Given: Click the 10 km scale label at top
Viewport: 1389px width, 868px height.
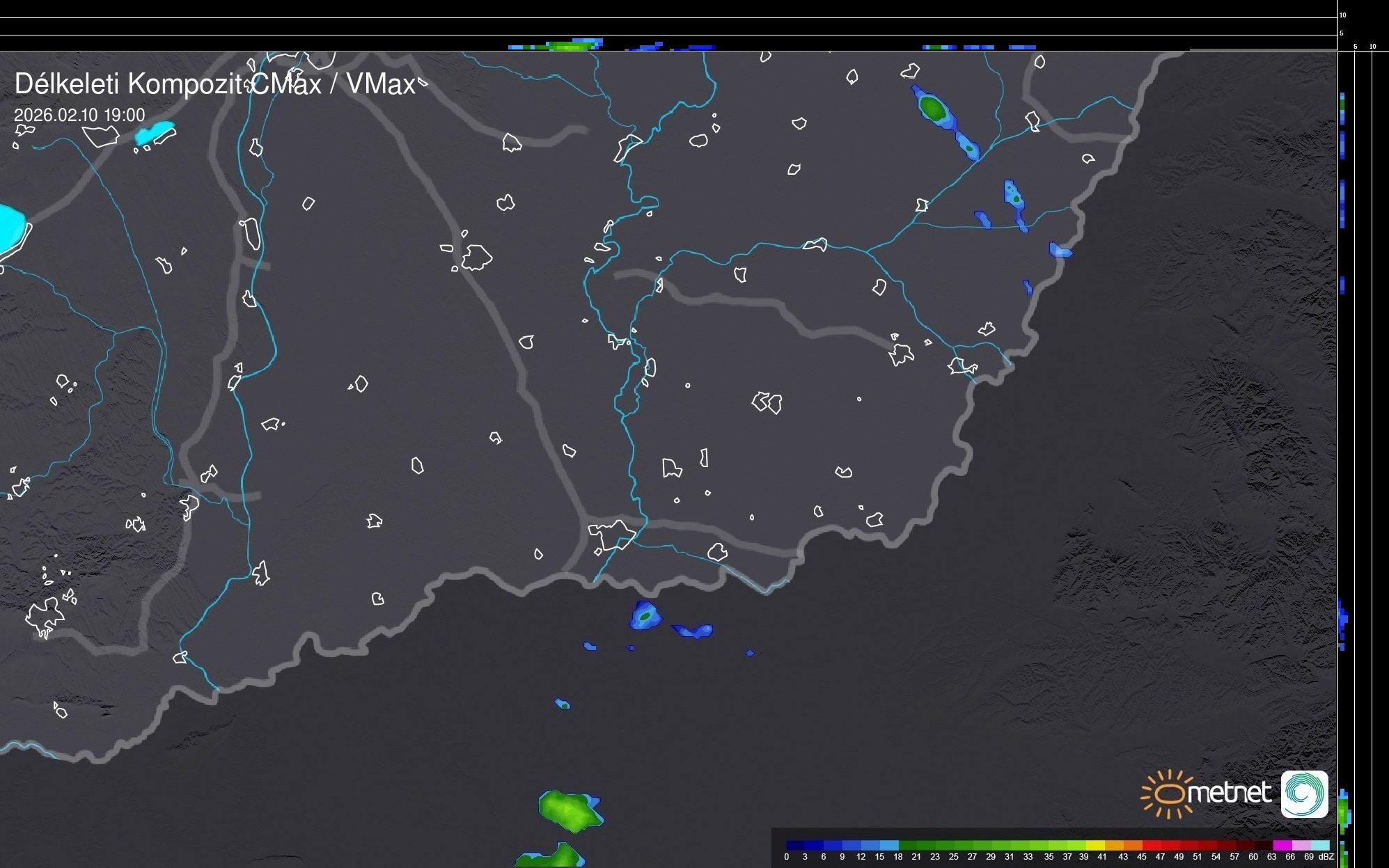Looking at the screenshot, I should 1342,15.
